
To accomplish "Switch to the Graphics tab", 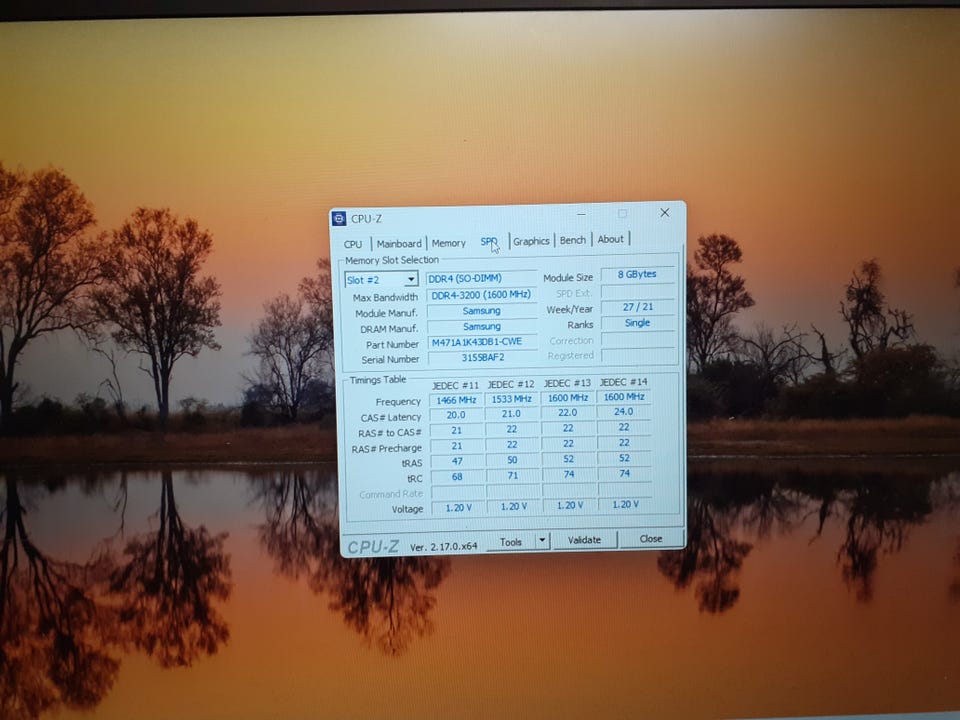I will [x=531, y=241].
